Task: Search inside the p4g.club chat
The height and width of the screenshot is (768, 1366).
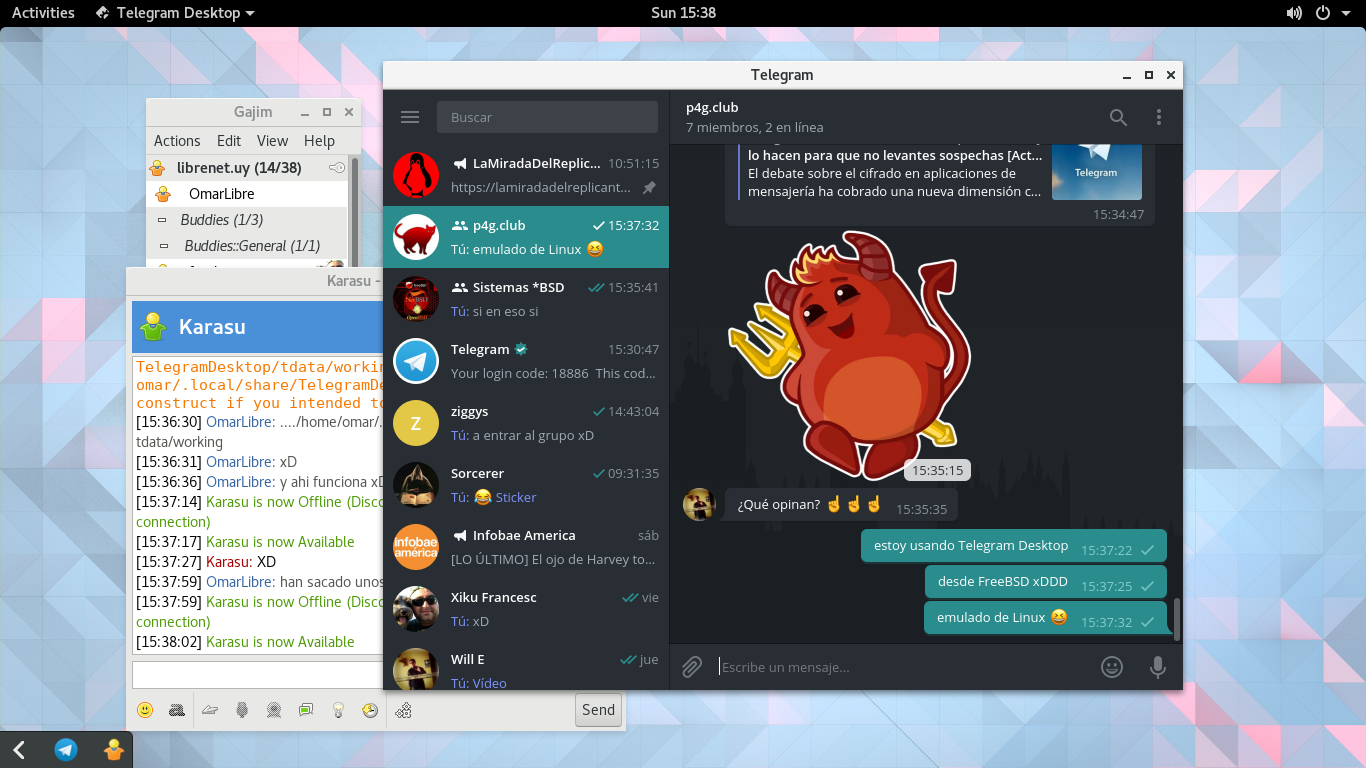Action: 1118,117
